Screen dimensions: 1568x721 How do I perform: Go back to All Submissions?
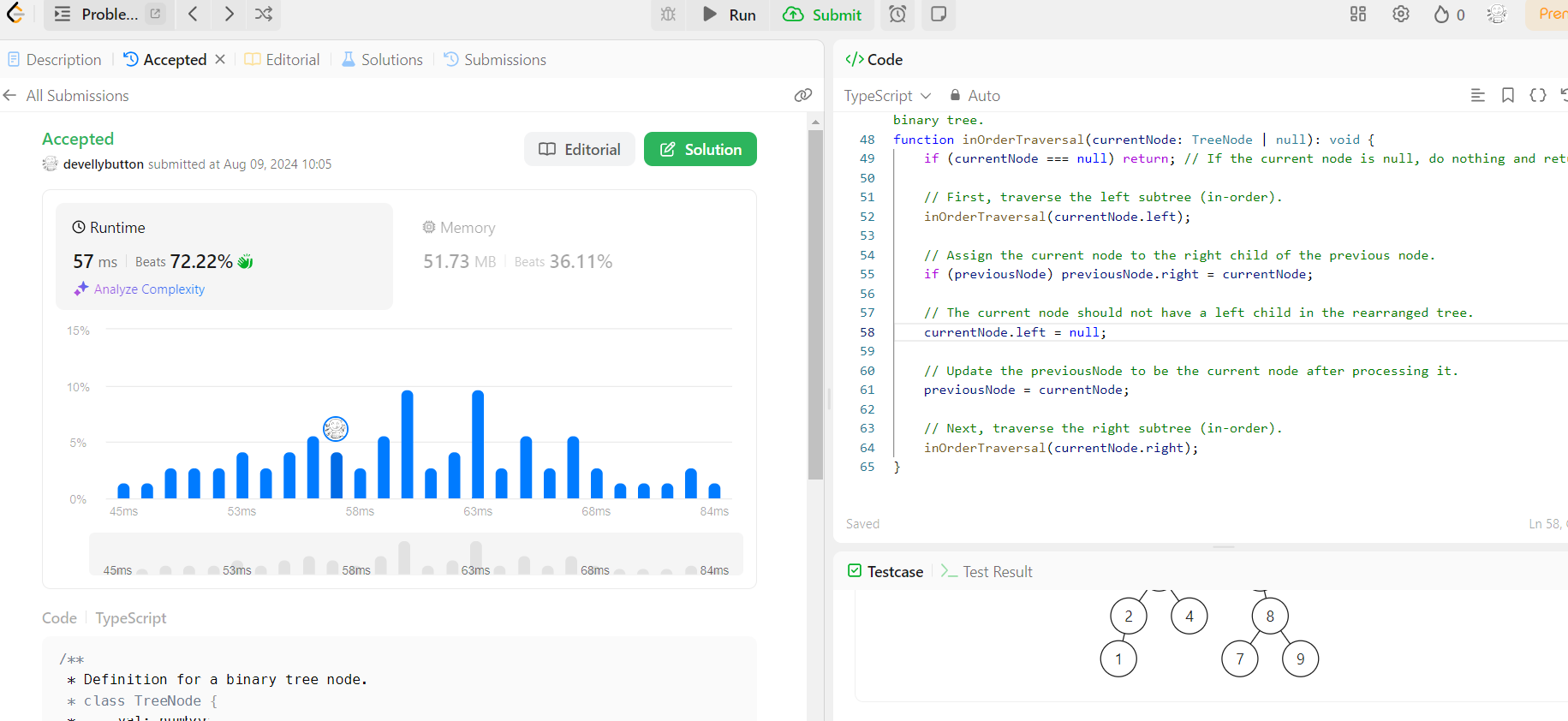coord(66,96)
